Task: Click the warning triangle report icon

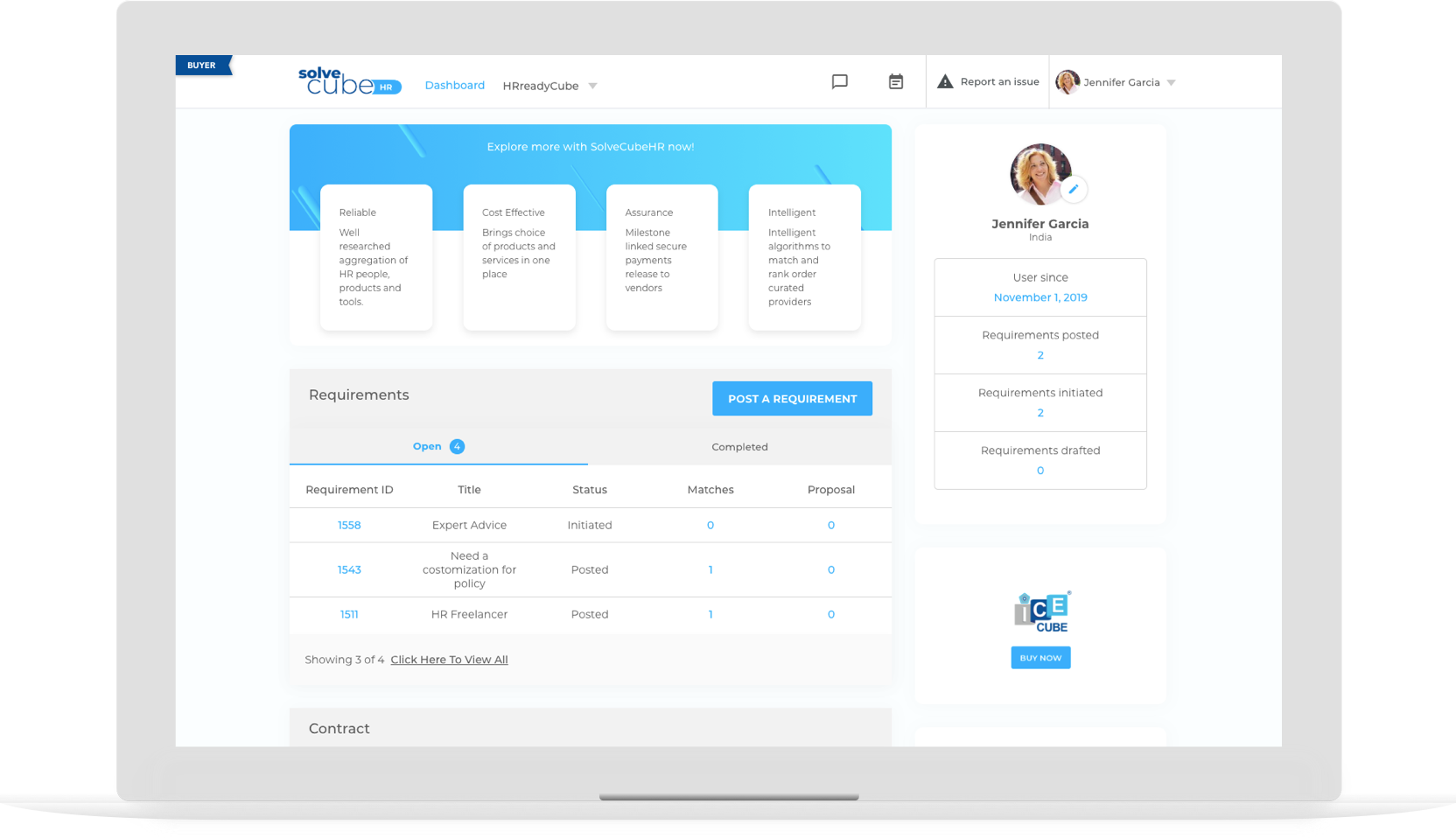Action: [945, 81]
